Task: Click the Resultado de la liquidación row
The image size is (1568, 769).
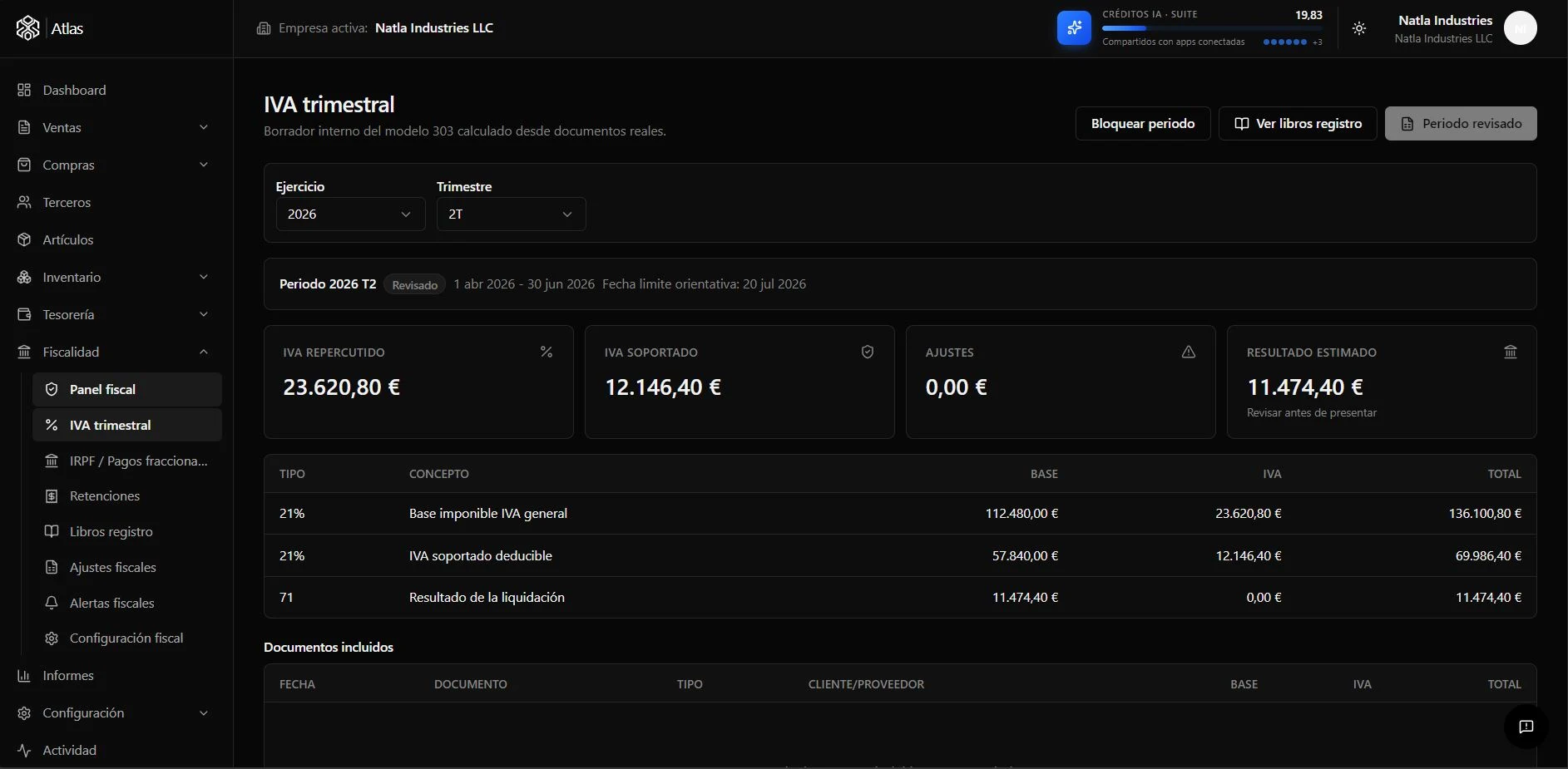Action: coord(900,597)
